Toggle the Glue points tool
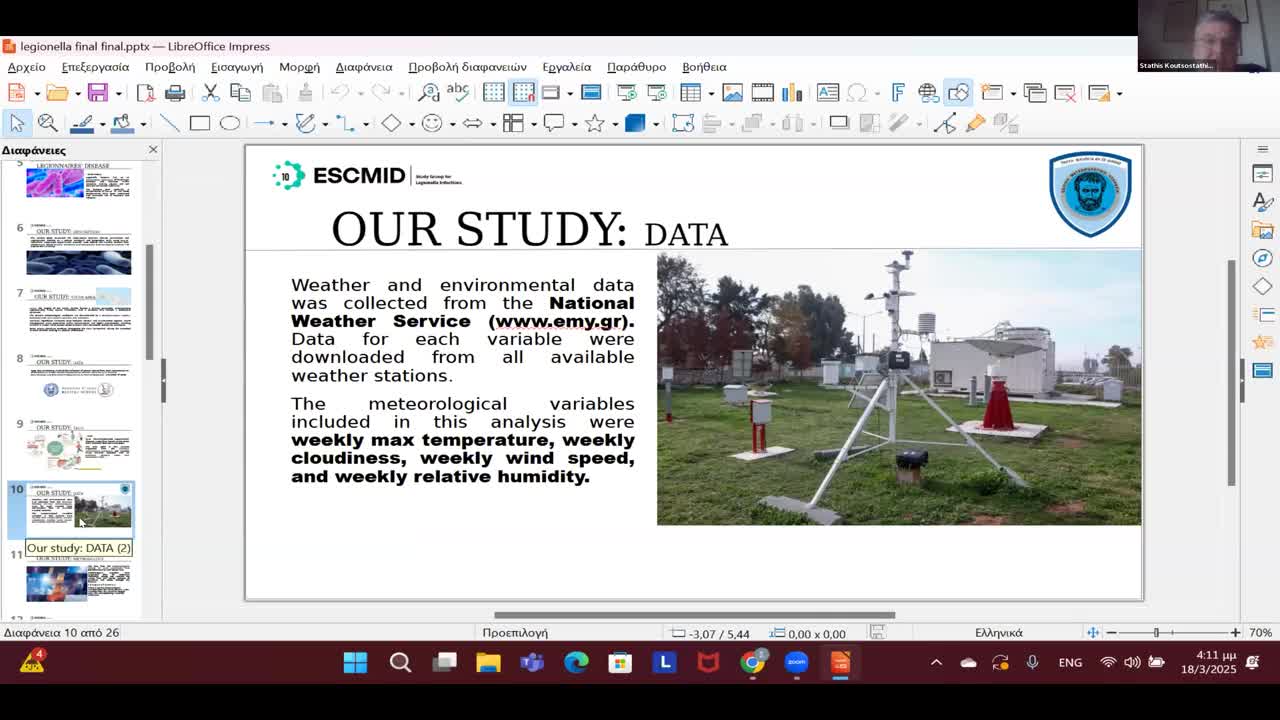The height and width of the screenshot is (720, 1280). point(975,123)
